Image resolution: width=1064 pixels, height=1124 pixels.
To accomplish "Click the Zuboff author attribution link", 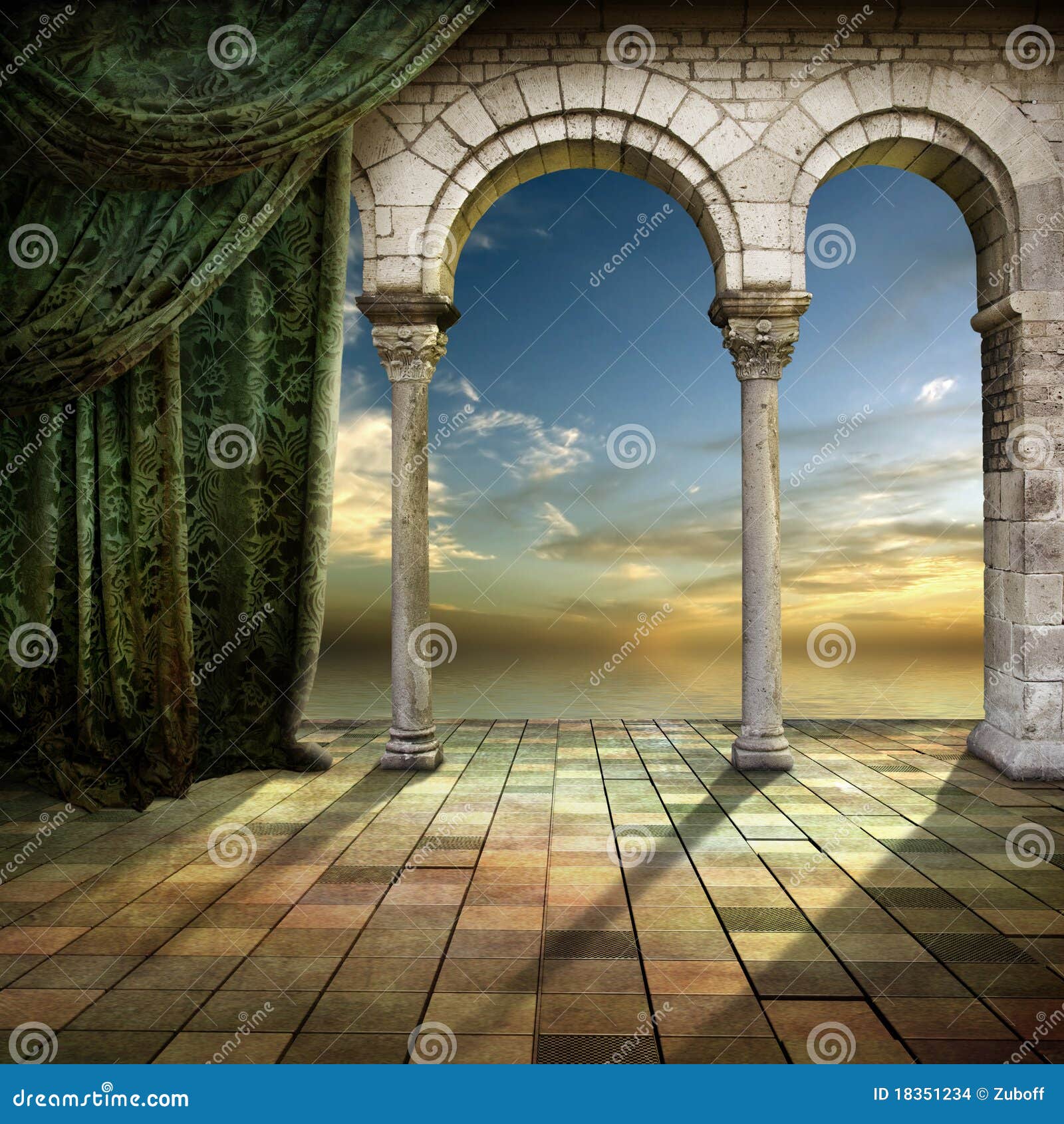I will tap(1017, 1094).
